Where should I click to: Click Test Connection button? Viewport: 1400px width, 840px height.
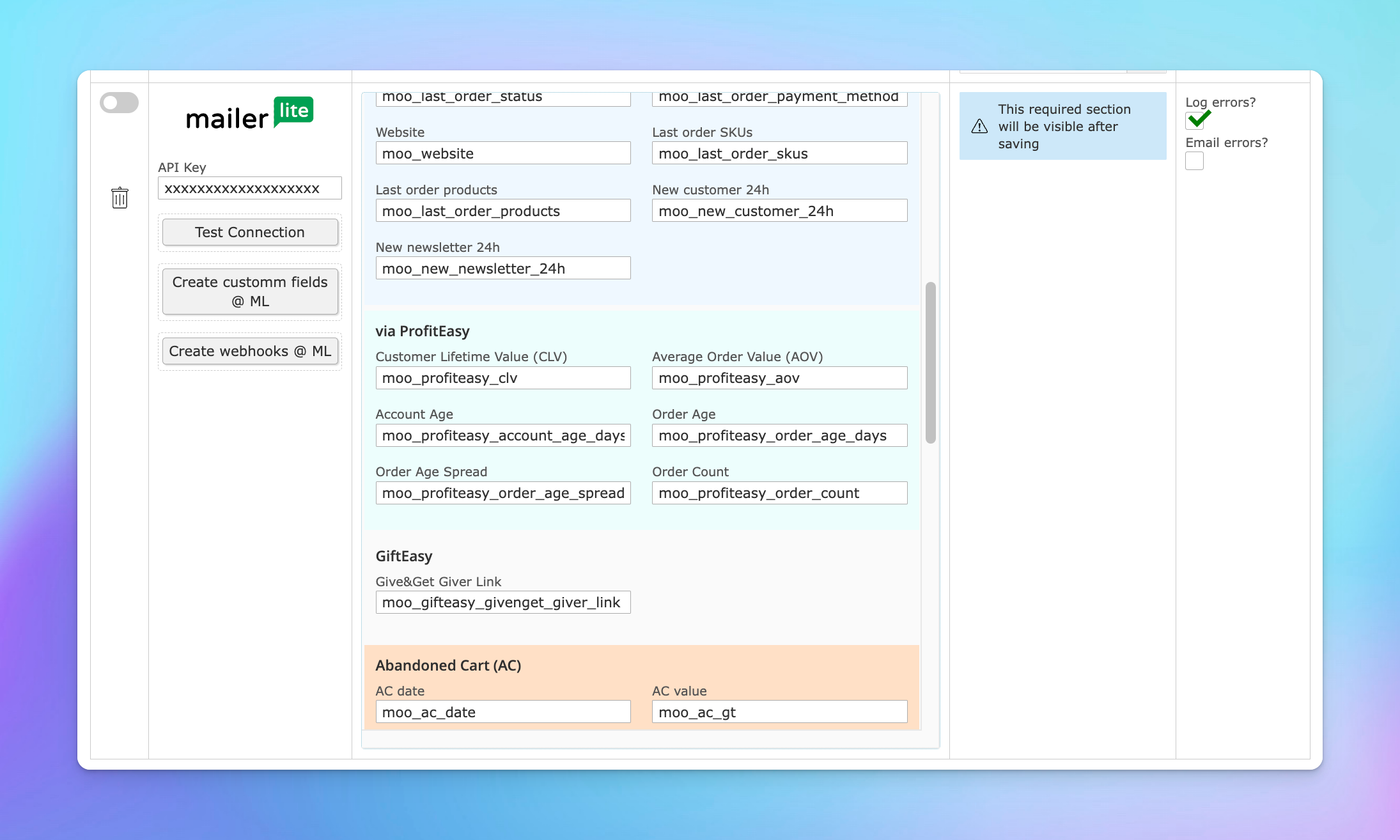[250, 233]
